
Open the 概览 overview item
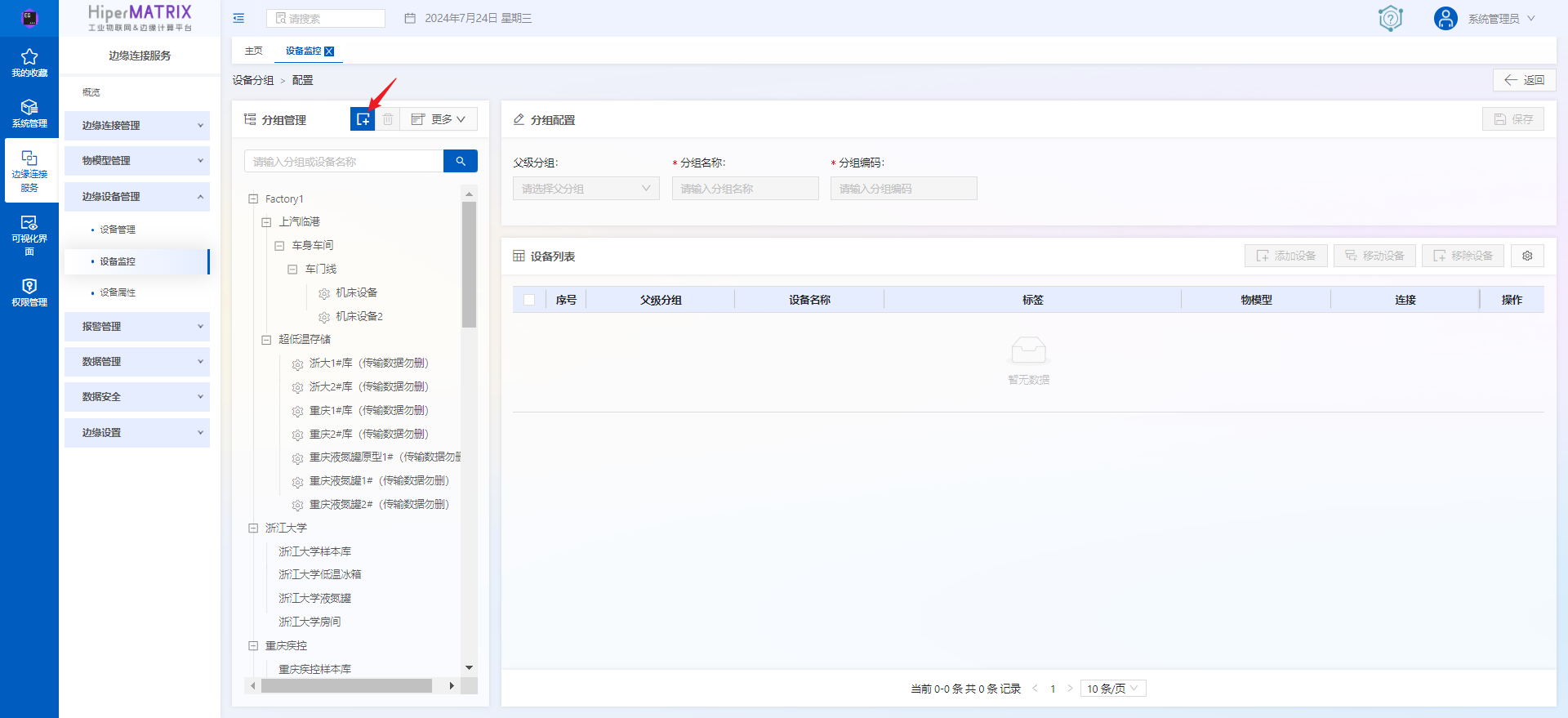tap(91, 92)
